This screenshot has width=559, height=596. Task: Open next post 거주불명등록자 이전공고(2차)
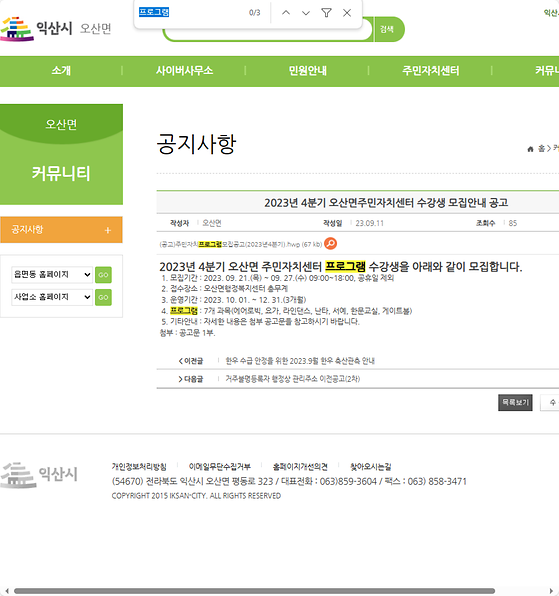(x=293, y=379)
